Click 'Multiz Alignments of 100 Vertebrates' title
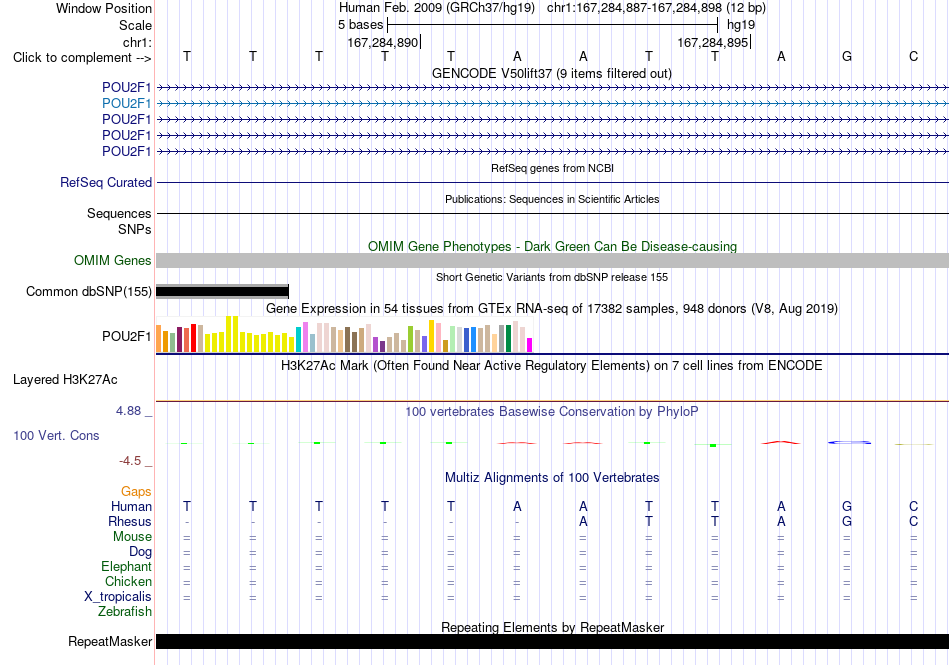The image size is (950, 665). 552,478
